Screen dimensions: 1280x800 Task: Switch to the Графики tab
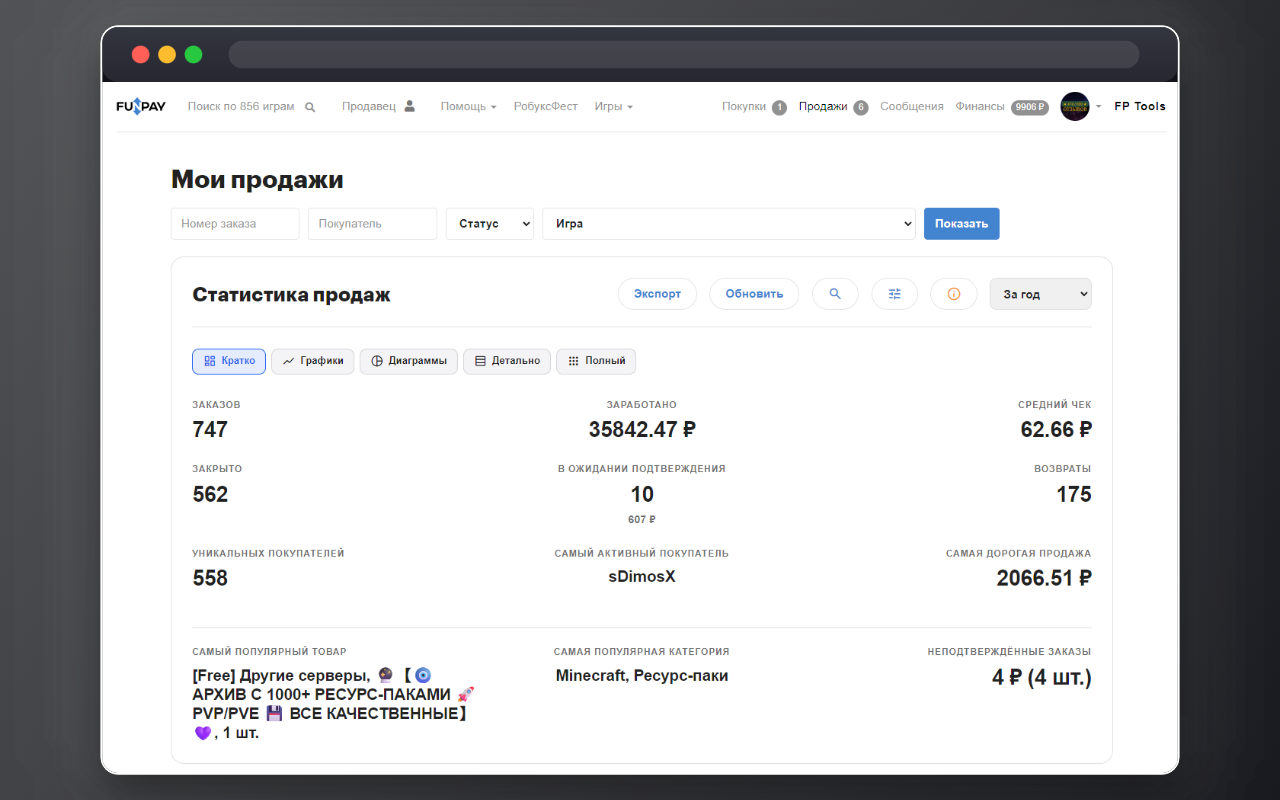point(313,361)
